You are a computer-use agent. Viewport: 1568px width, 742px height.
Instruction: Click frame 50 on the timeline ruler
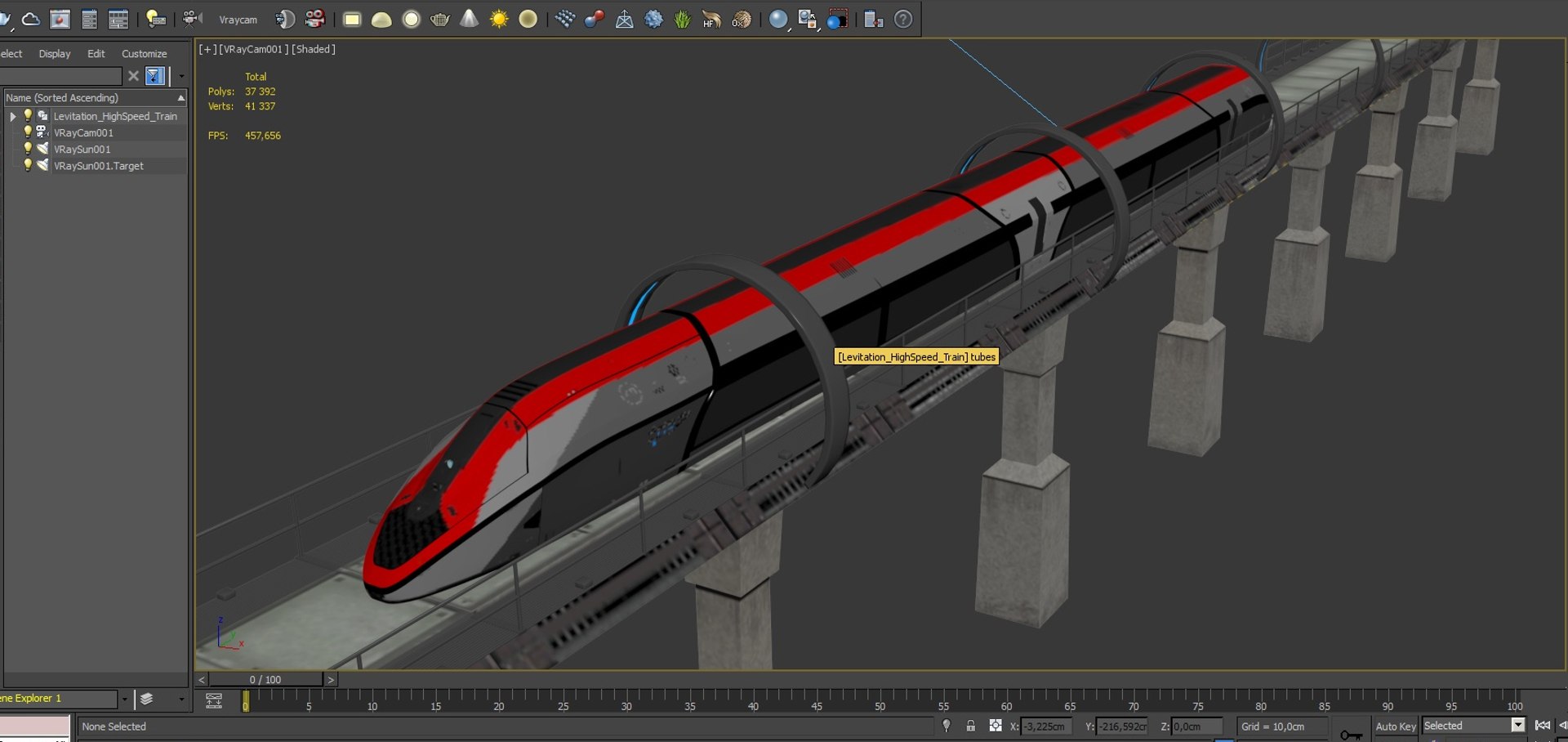(x=880, y=706)
